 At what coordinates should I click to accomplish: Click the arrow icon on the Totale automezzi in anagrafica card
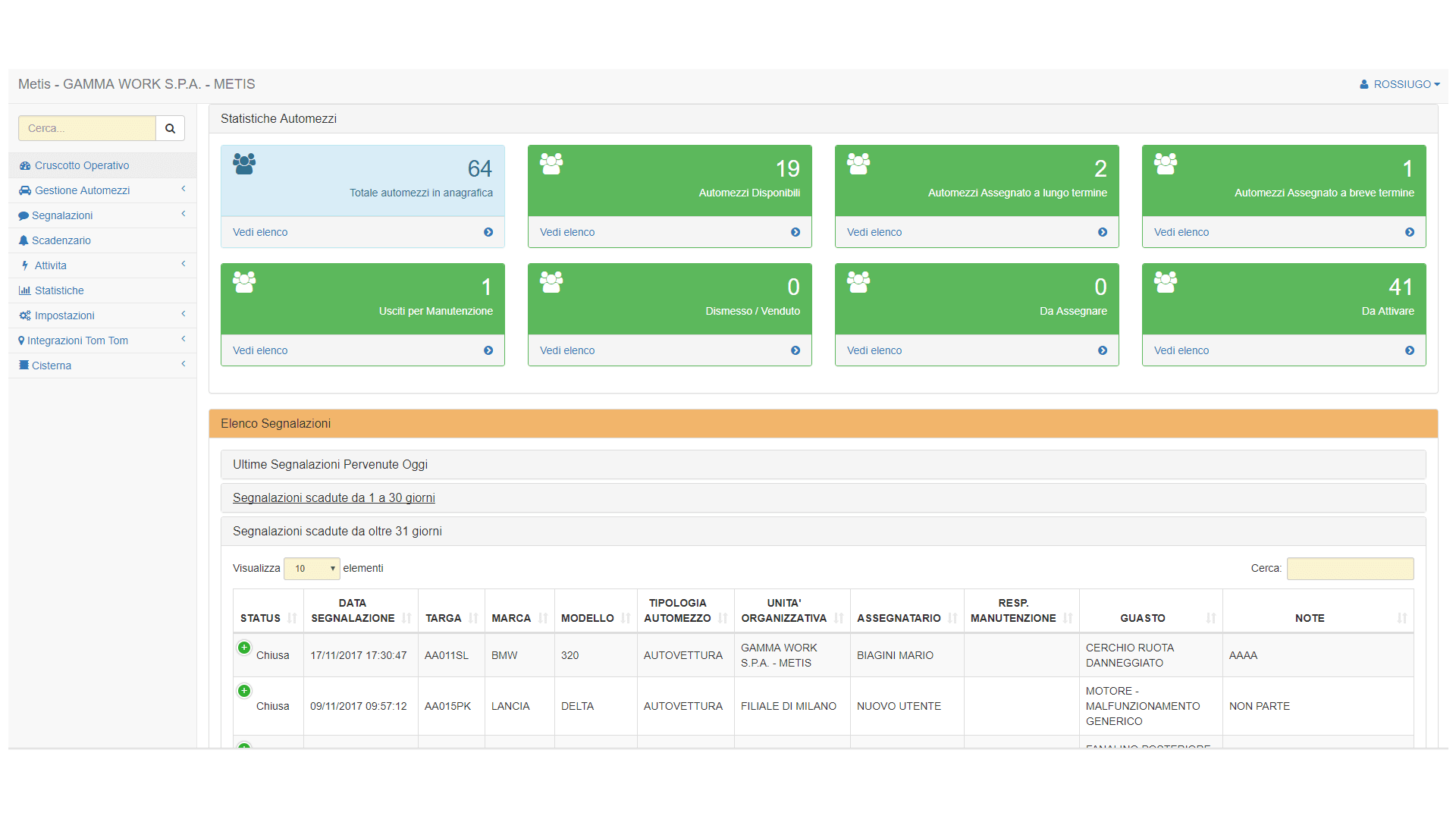488,232
